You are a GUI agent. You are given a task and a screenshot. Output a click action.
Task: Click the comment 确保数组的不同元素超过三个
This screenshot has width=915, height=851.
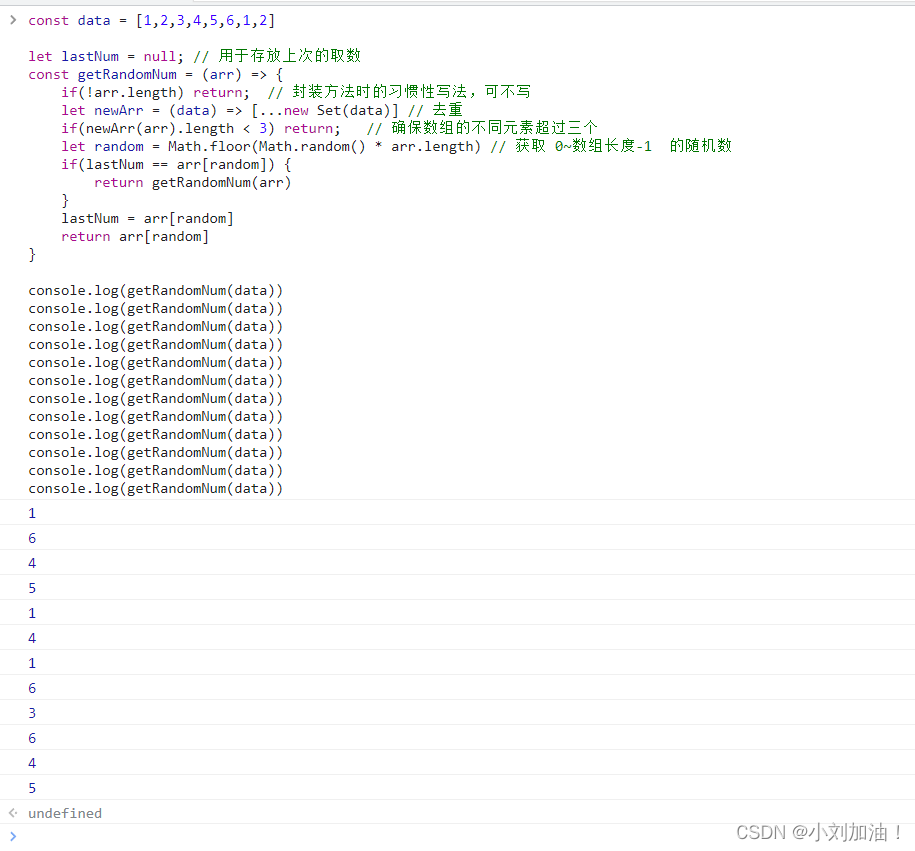(x=482, y=128)
